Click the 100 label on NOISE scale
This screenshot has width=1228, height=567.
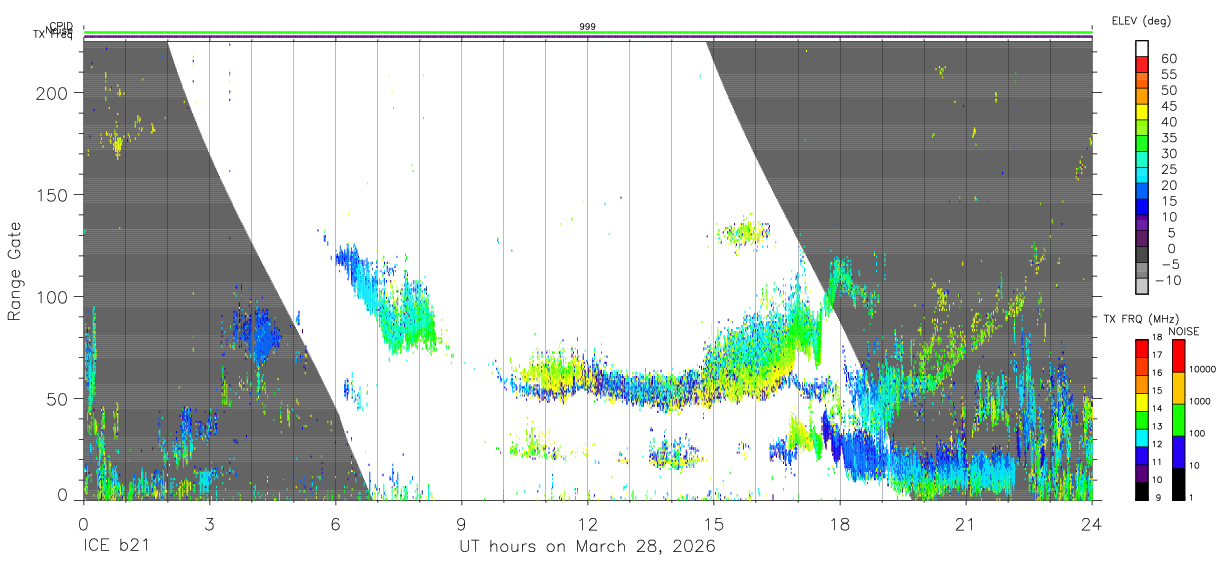(x=1198, y=433)
